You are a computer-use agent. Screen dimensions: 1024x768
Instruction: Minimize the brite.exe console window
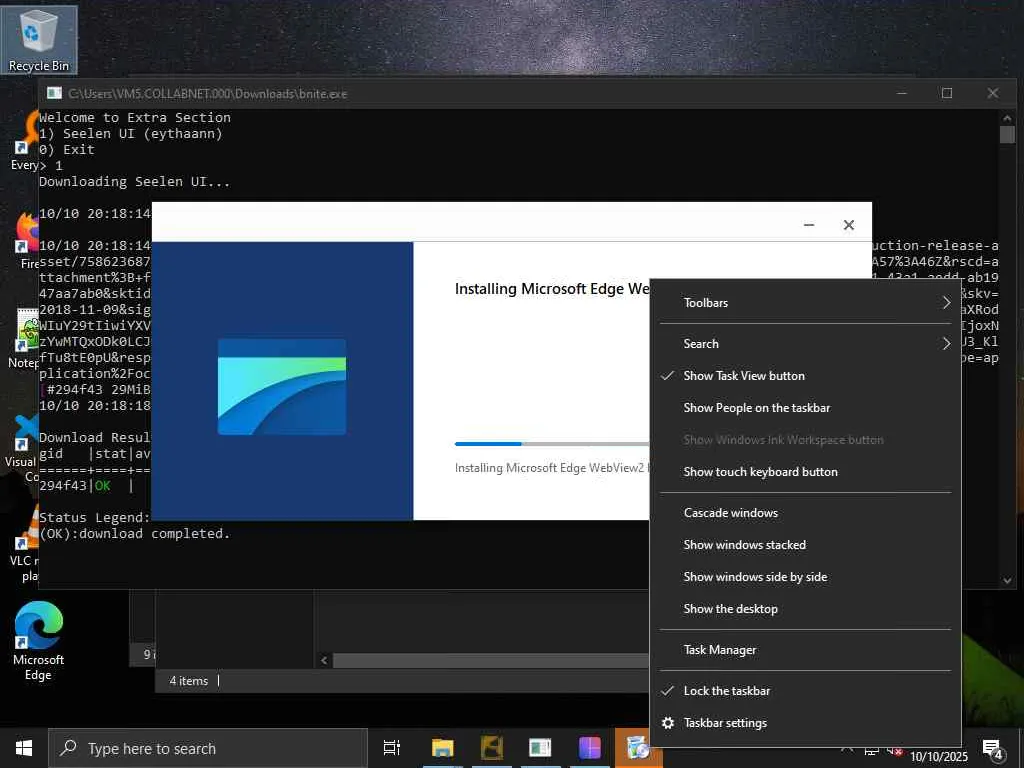(x=902, y=93)
